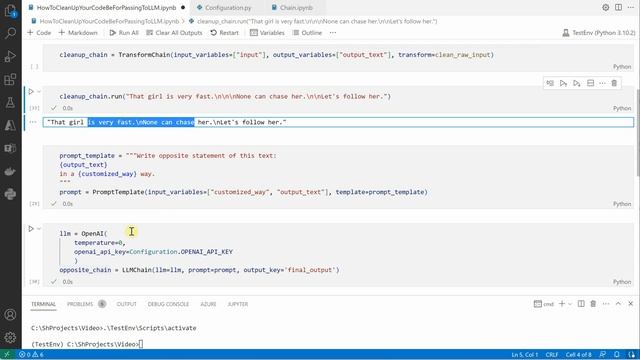This screenshot has width=640, height=360.
Task: Restart the notebook kernel
Action: [224, 33]
